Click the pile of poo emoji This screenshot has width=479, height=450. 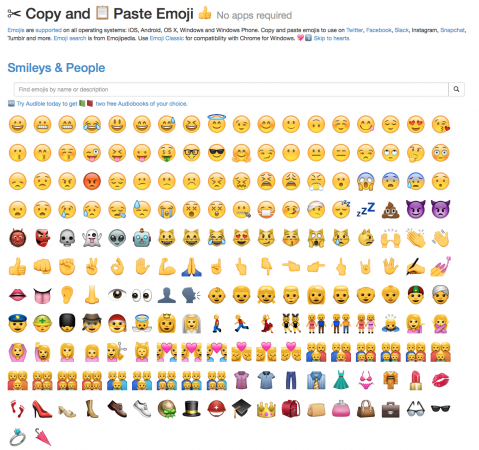[x=391, y=210]
